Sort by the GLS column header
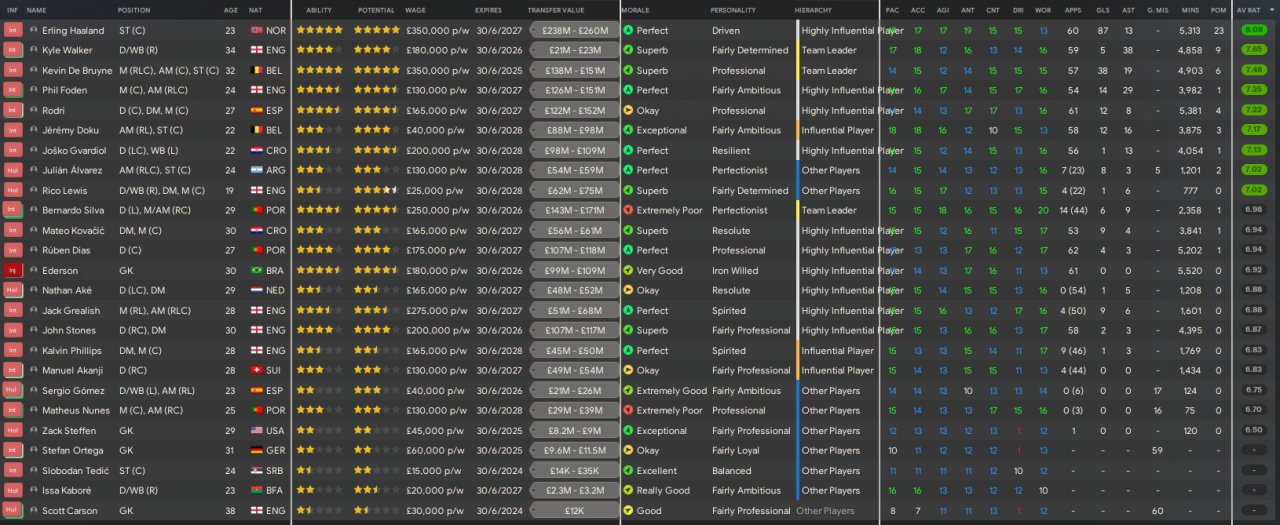Image resolution: width=1280 pixels, height=525 pixels. coord(1102,9)
